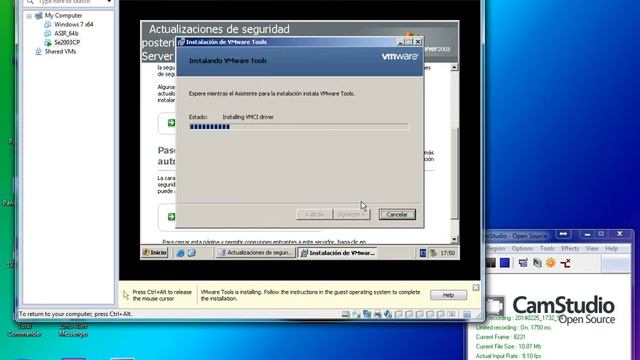Viewport: 640px width, 360px height.
Task: Open Shared VMs in the library
Action: (x=60, y=51)
